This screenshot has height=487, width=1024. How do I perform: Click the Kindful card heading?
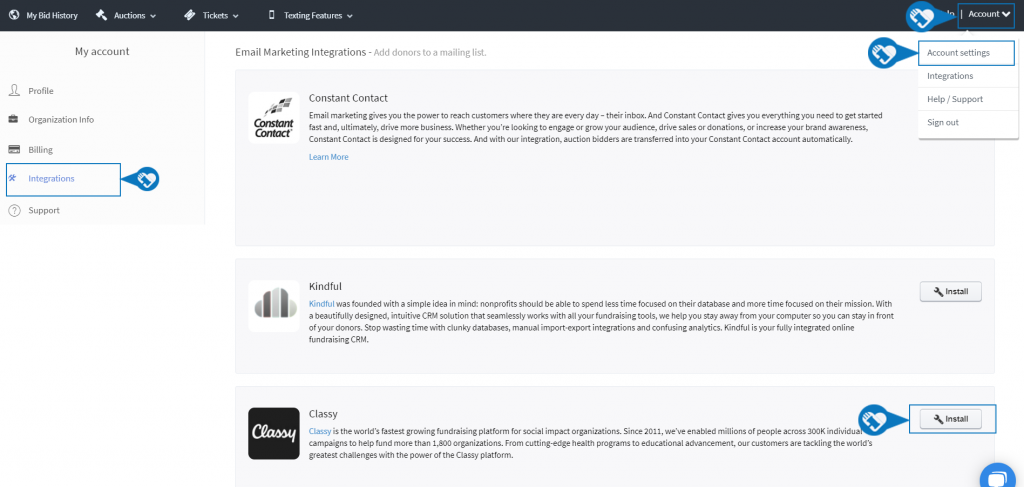(x=325, y=287)
